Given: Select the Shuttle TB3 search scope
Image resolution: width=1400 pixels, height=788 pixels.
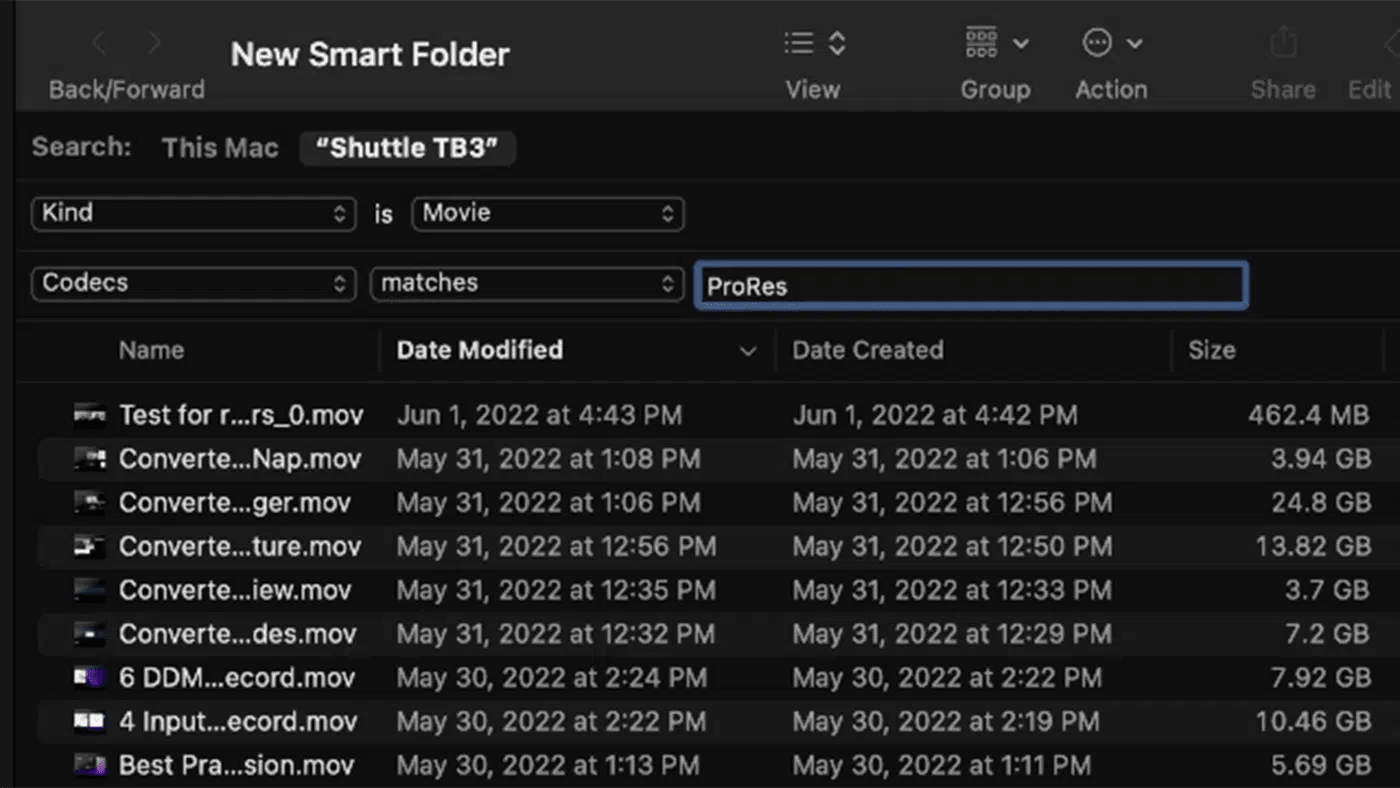Looking at the screenshot, I should (407, 147).
